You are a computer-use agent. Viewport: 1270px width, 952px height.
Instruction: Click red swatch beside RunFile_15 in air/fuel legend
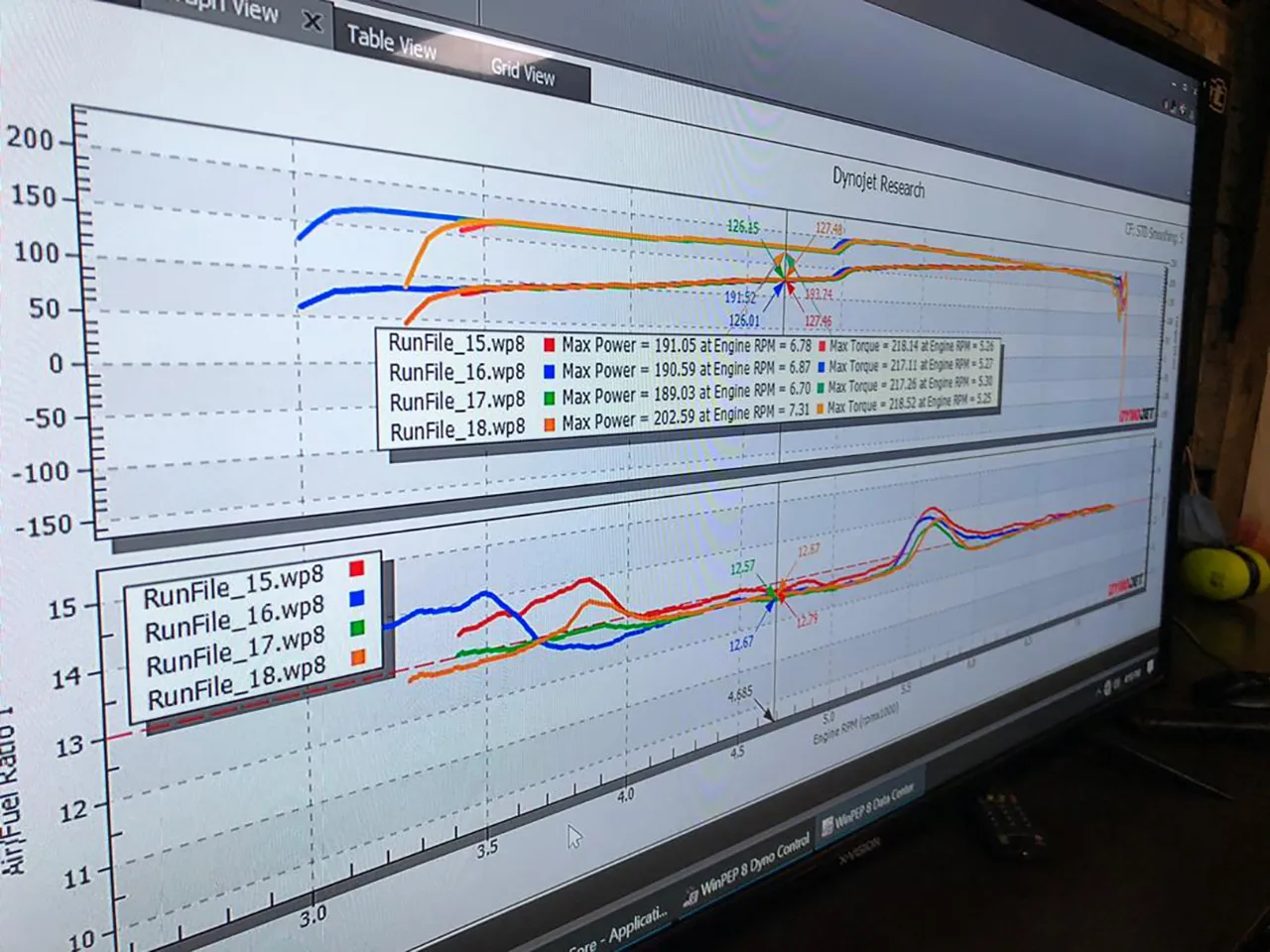pos(356,569)
